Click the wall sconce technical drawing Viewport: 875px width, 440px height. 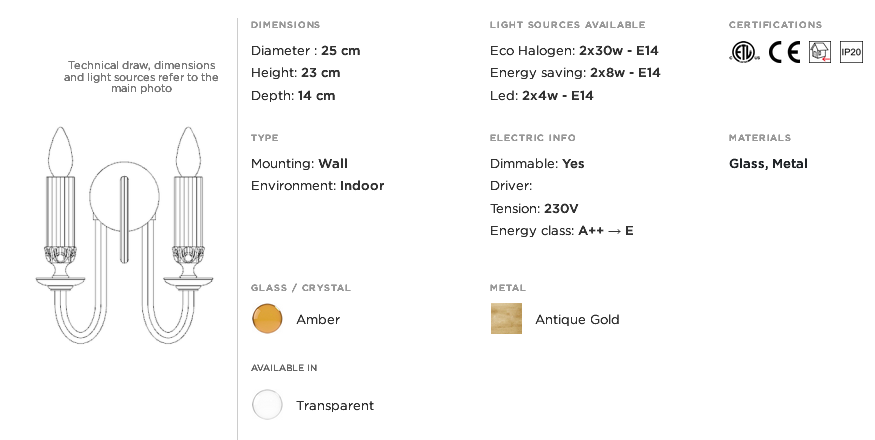(124, 235)
